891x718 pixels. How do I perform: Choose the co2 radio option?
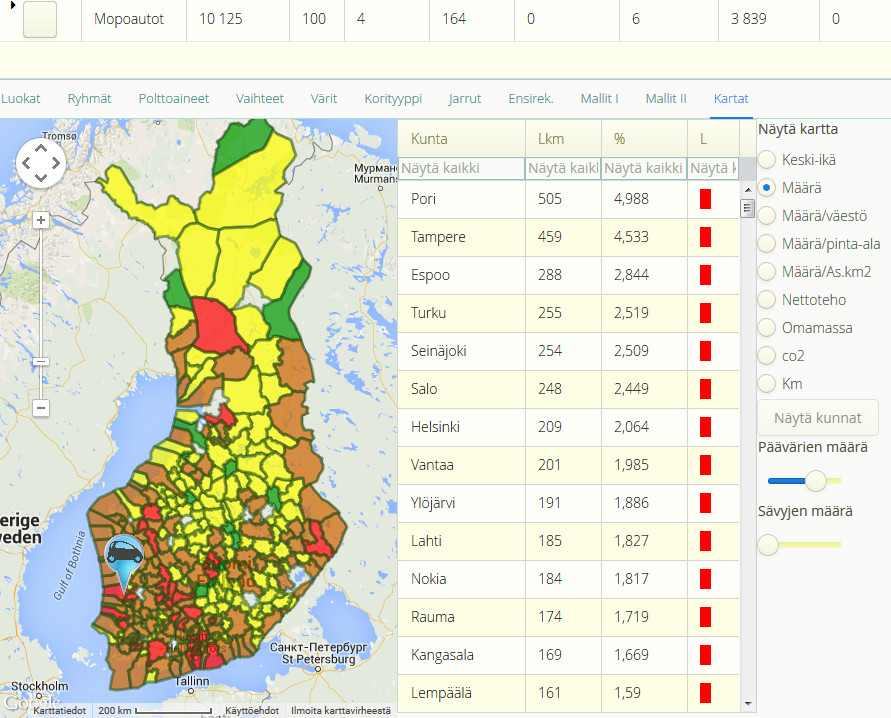(x=767, y=356)
